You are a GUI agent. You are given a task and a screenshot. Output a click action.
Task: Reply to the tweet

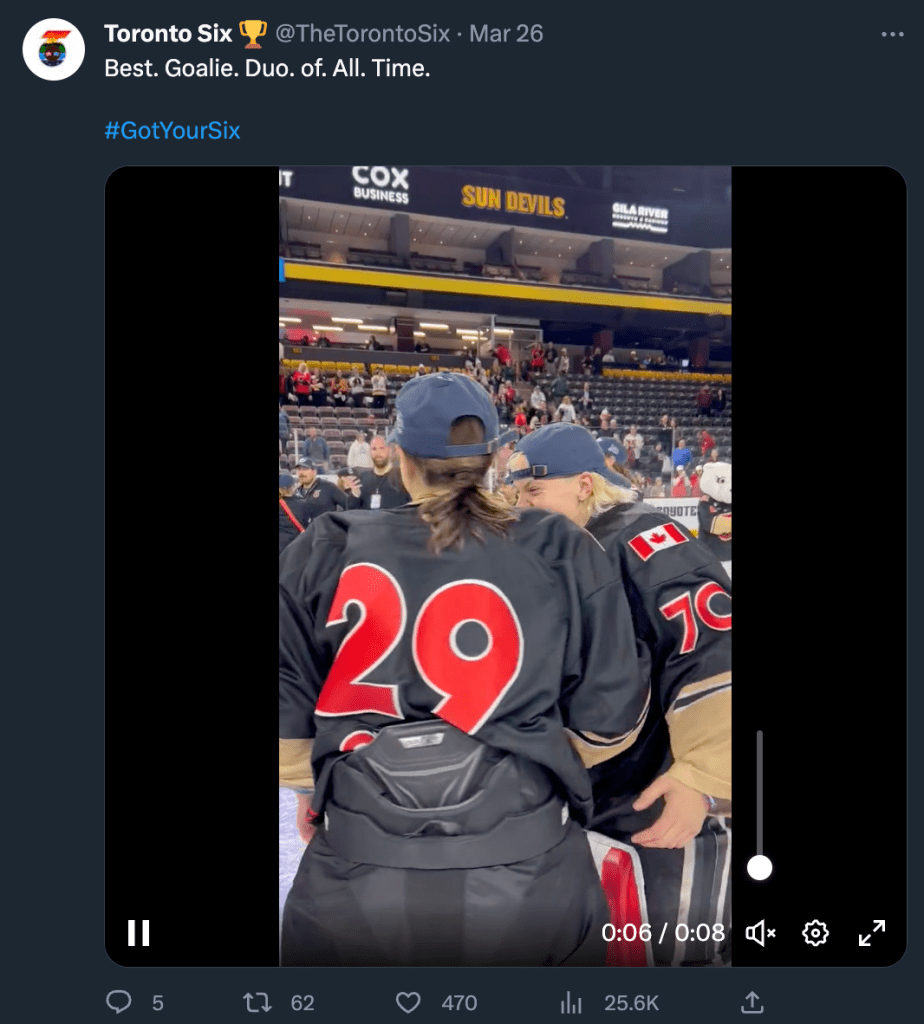click(119, 1002)
